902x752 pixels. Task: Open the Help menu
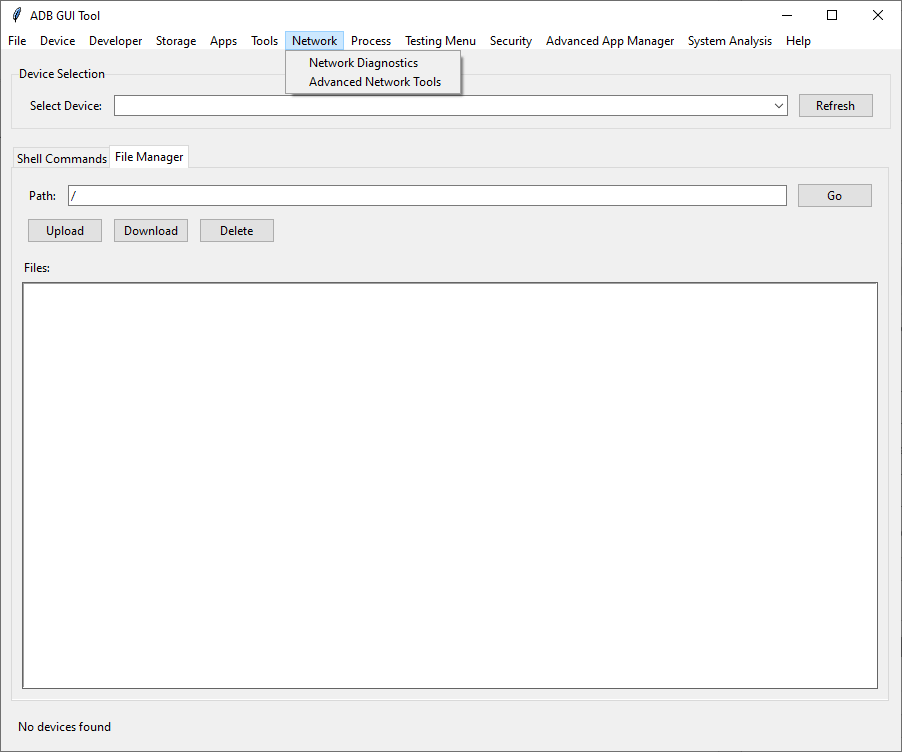pyautogui.click(x=798, y=41)
